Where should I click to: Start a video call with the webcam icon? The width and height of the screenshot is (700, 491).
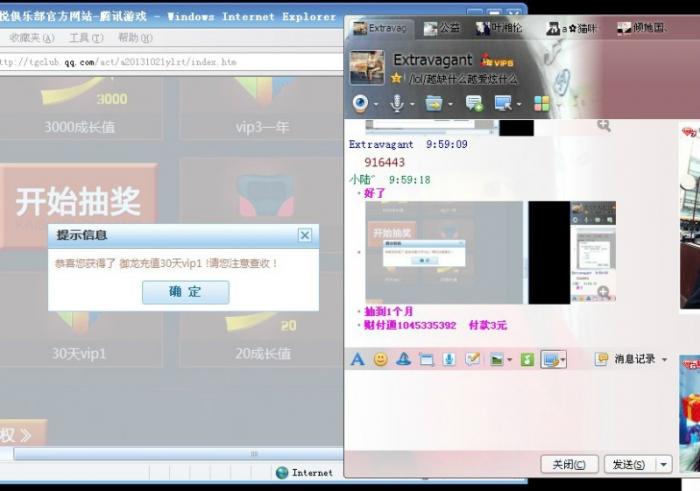360,103
